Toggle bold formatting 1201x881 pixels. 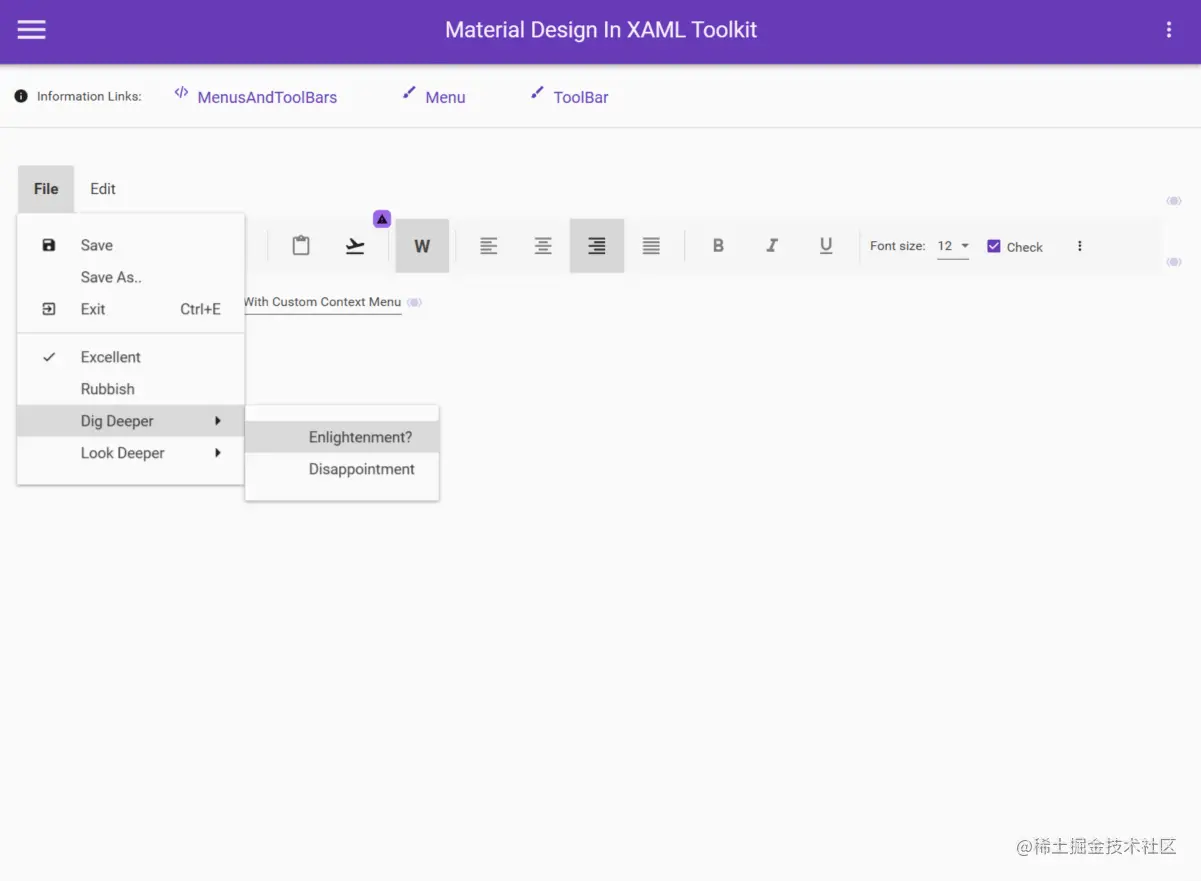(x=718, y=246)
